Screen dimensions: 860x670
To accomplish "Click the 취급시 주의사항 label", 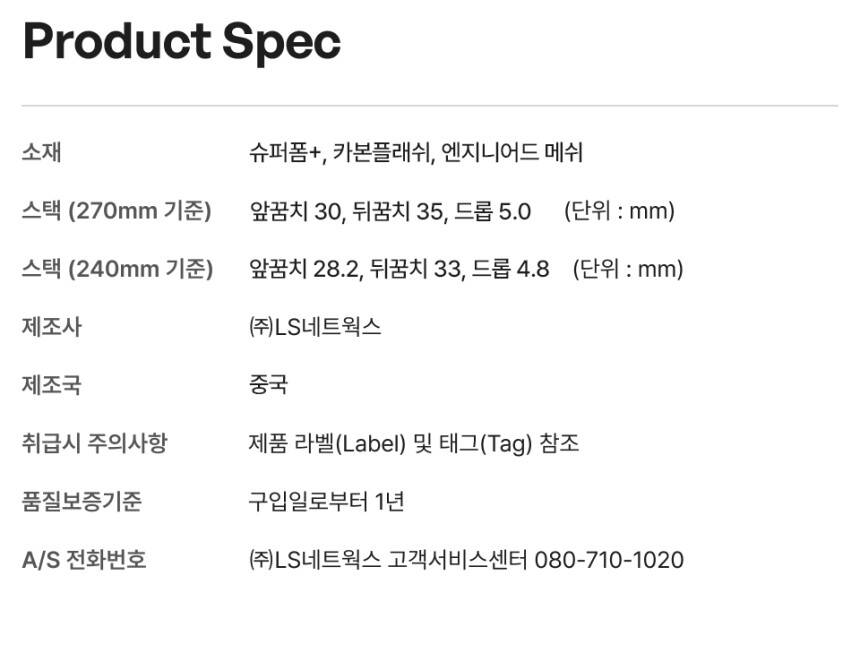I will [94, 443].
